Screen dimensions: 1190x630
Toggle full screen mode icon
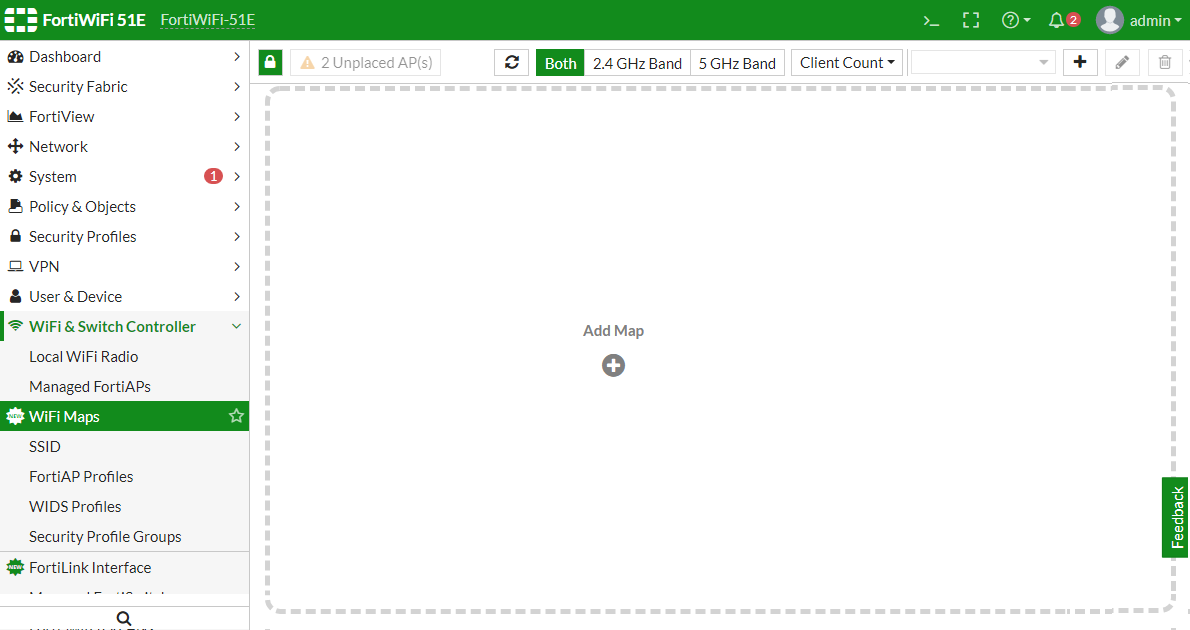tap(971, 20)
